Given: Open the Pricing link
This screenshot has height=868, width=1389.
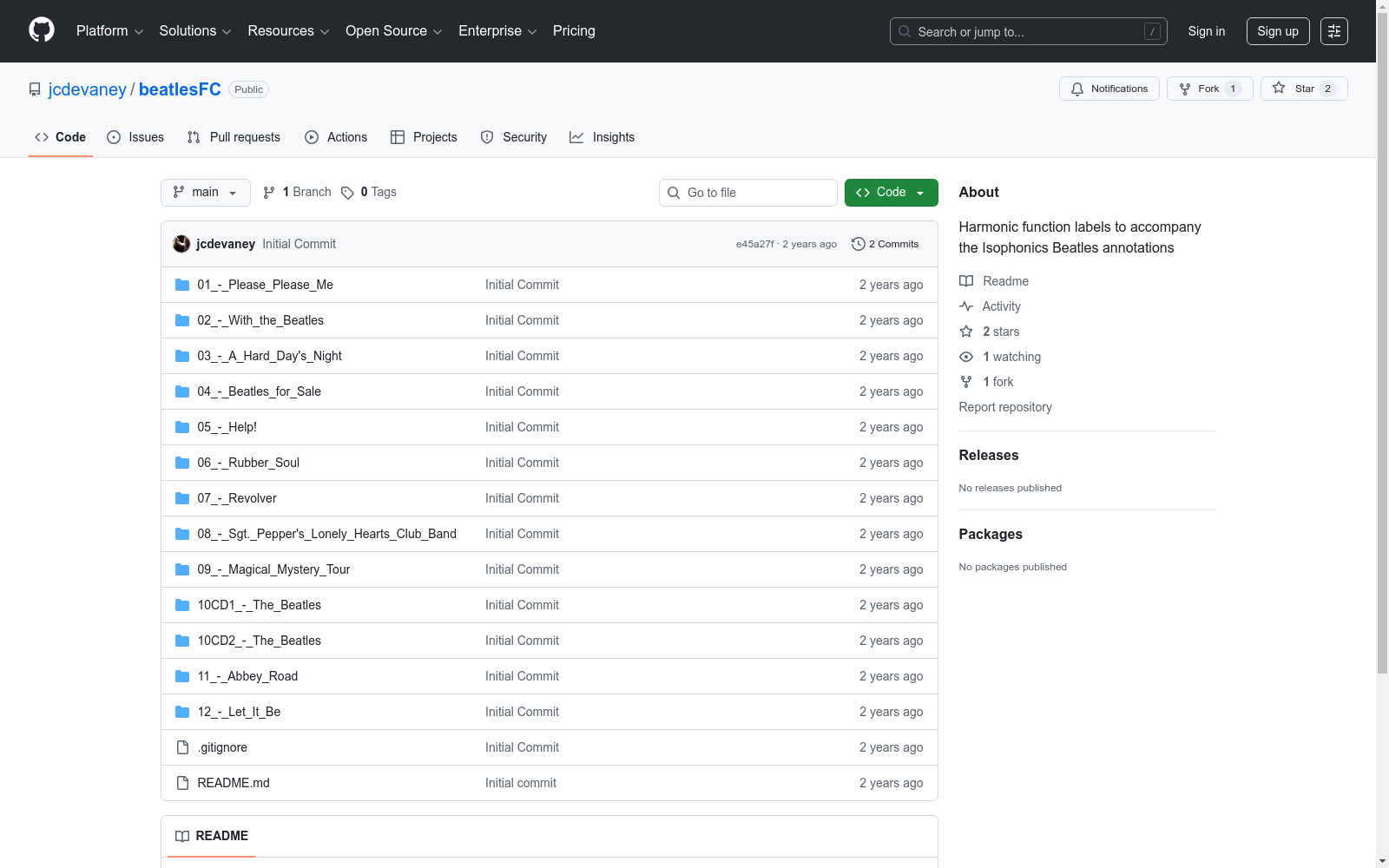Looking at the screenshot, I should pyautogui.click(x=574, y=31).
